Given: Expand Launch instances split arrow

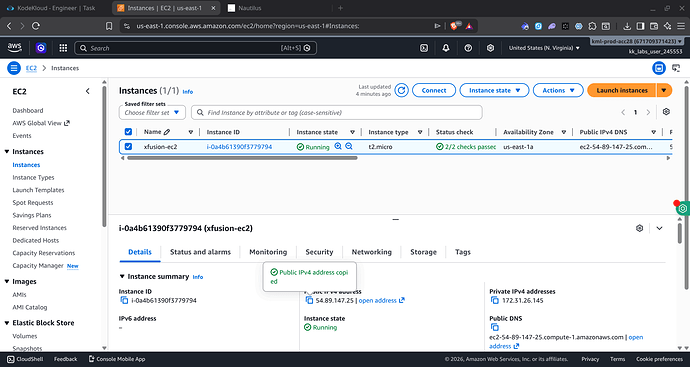Looking at the screenshot, I should pyautogui.click(x=664, y=90).
